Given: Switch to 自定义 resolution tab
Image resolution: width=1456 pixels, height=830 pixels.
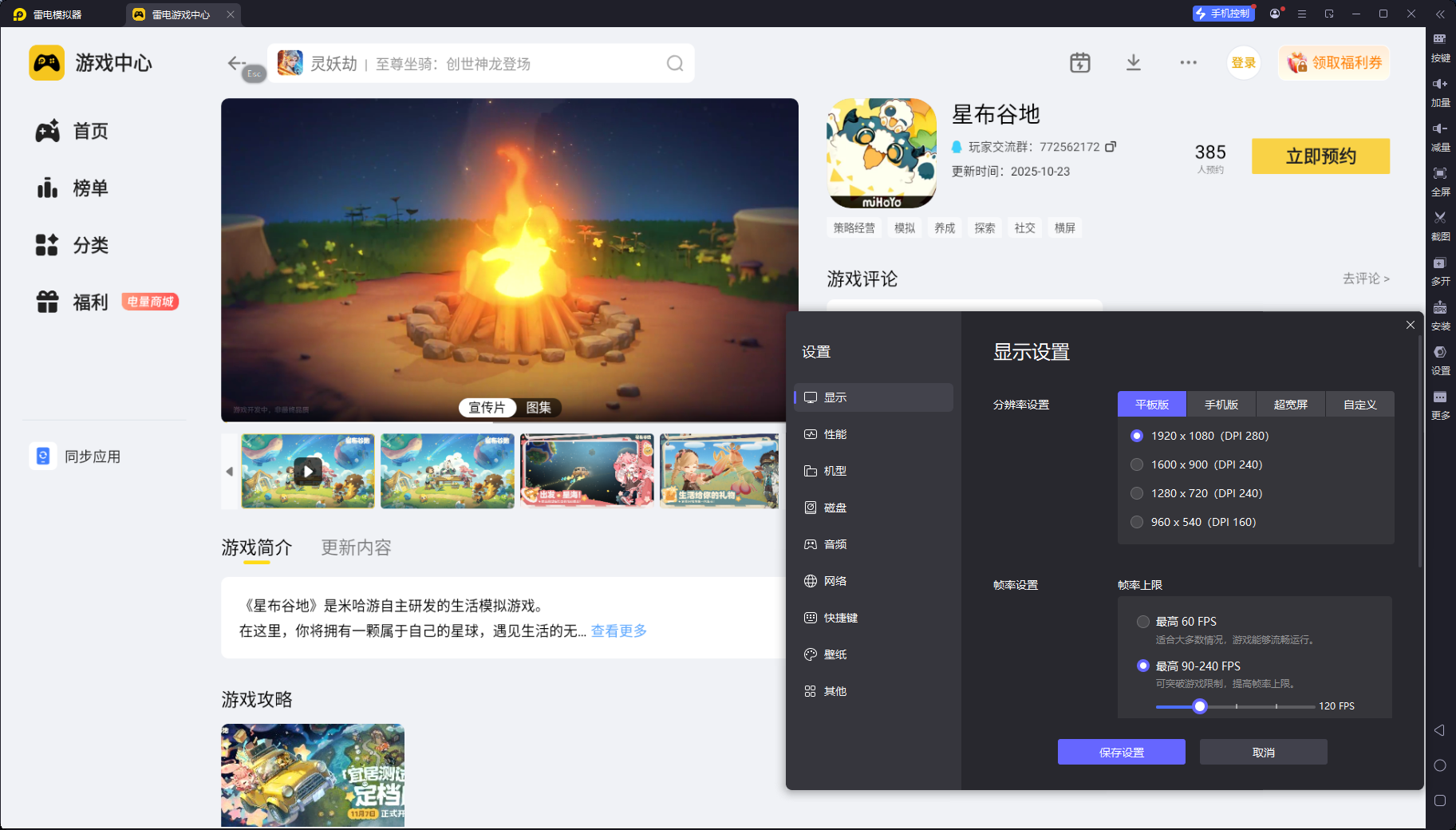Looking at the screenshot, I should click(1360, 405).
